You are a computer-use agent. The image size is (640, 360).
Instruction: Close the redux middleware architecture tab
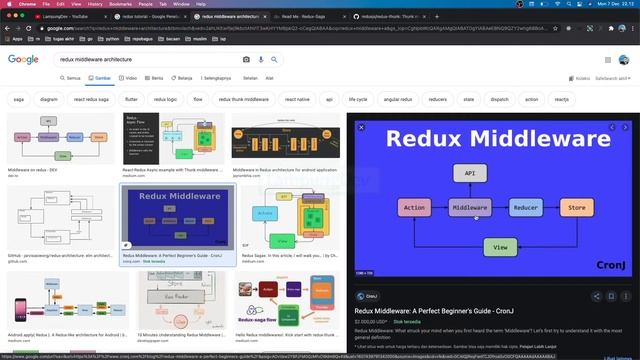pyautogui.click(x=264, y=17)
